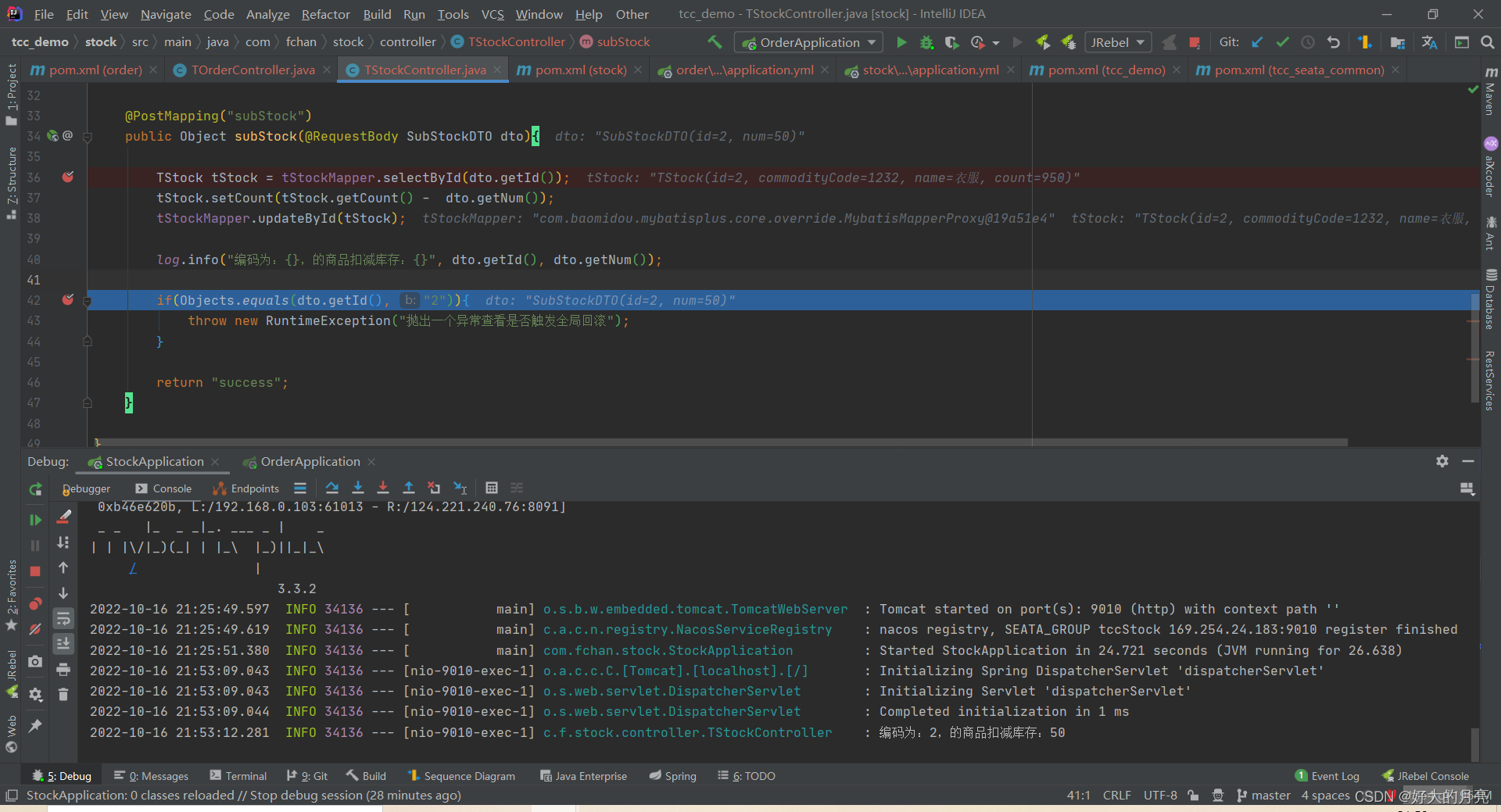Viewport: 1501px width, 812px height.
Task: Click Git Update Project blue arrow
Action: pos(1257,42)
